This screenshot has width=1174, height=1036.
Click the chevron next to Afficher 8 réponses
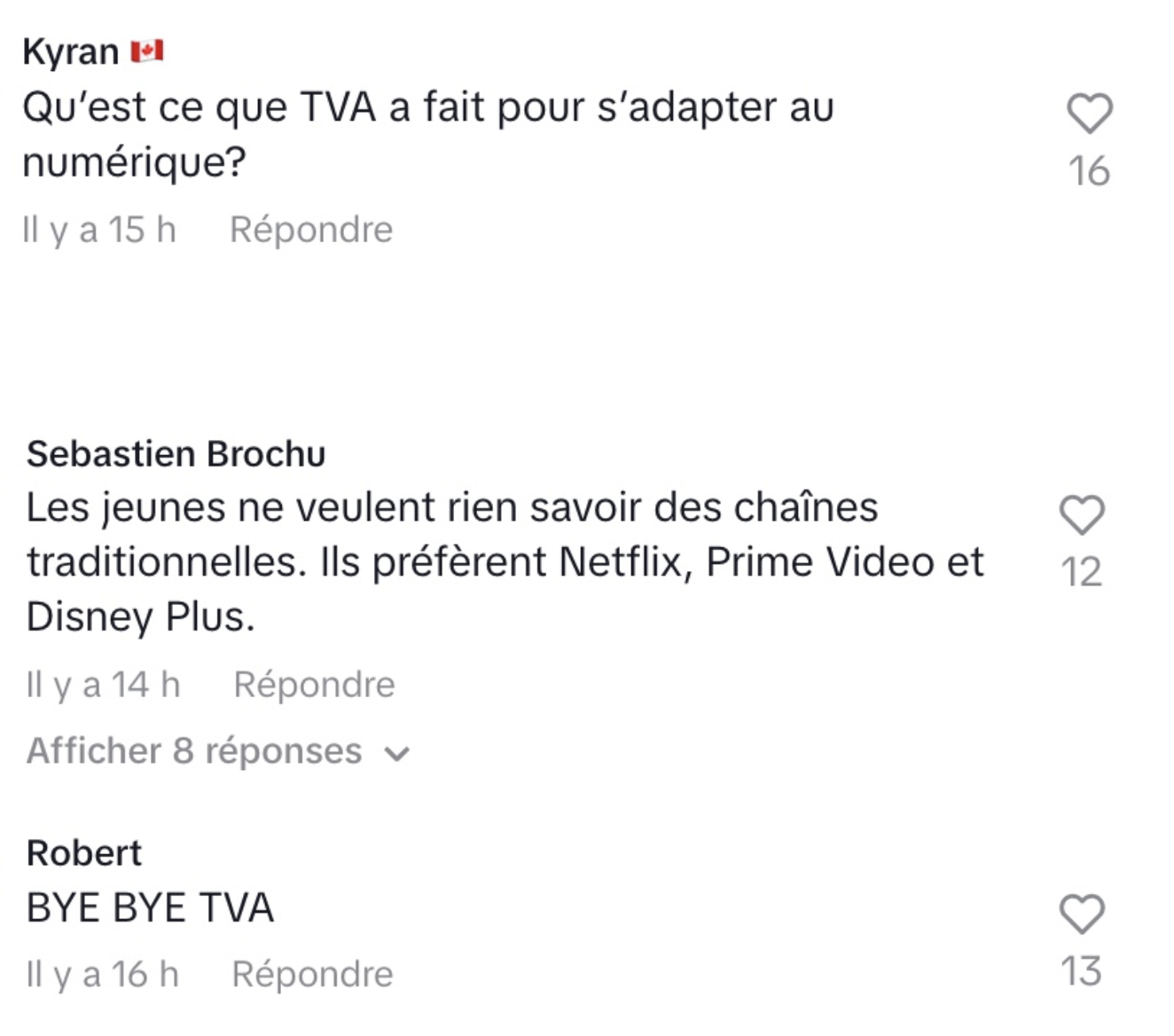coord(395,754)
